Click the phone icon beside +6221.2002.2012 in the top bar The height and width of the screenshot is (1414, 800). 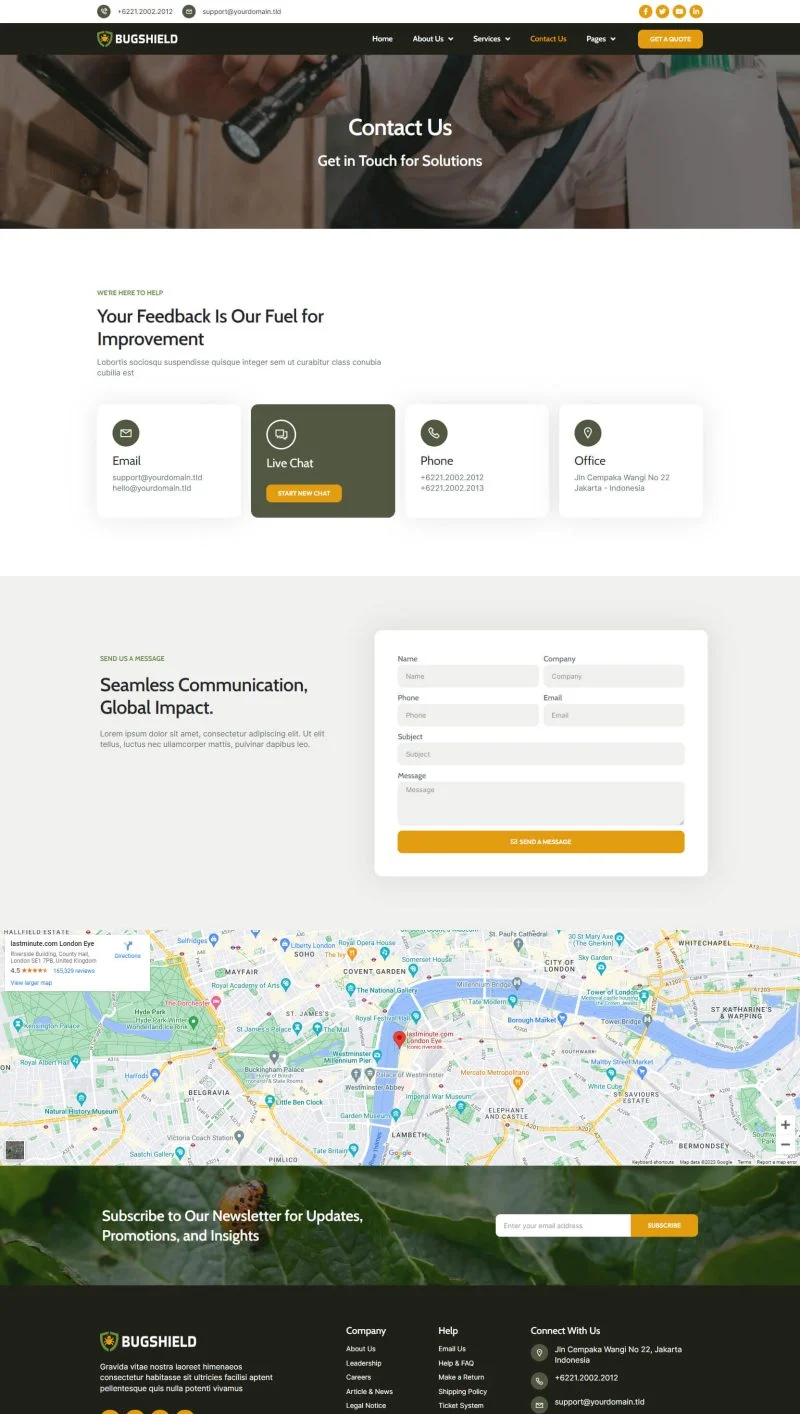click(x=104, y=11)
